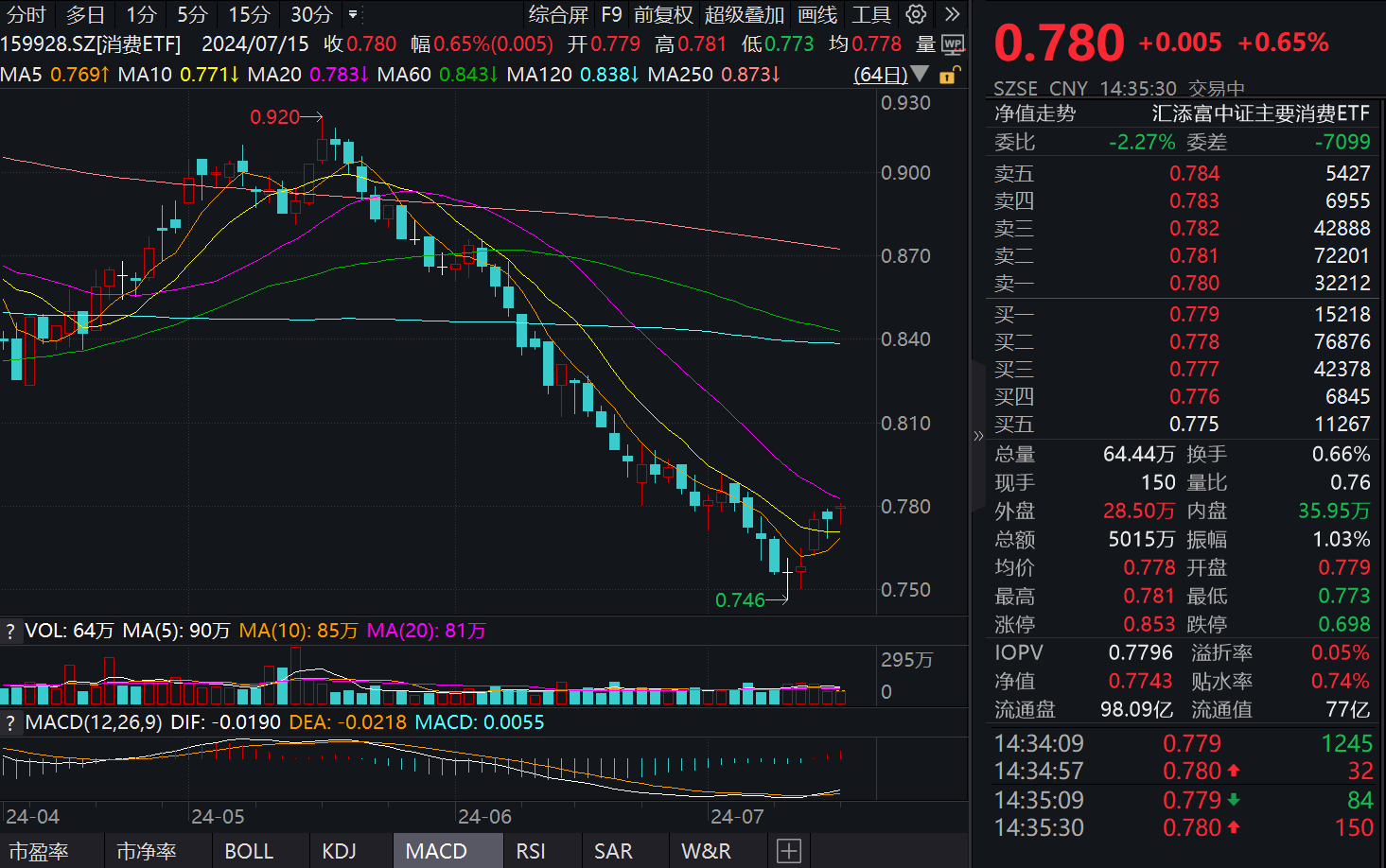The width and height of the screenshot is (1386, 868).
Task: Click MA(10): 85万 volume legend
Action: pos(298,631)
